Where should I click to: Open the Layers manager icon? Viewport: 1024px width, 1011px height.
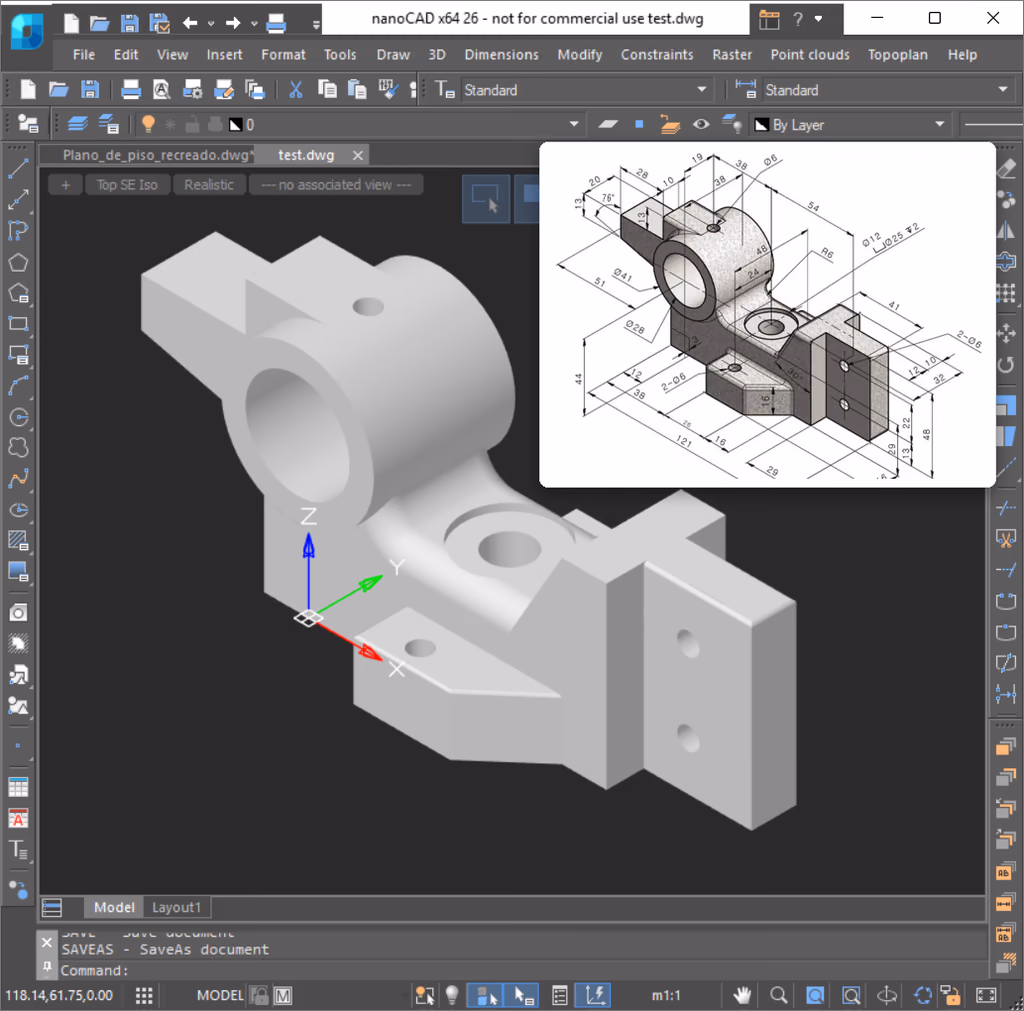coord(77,124)
